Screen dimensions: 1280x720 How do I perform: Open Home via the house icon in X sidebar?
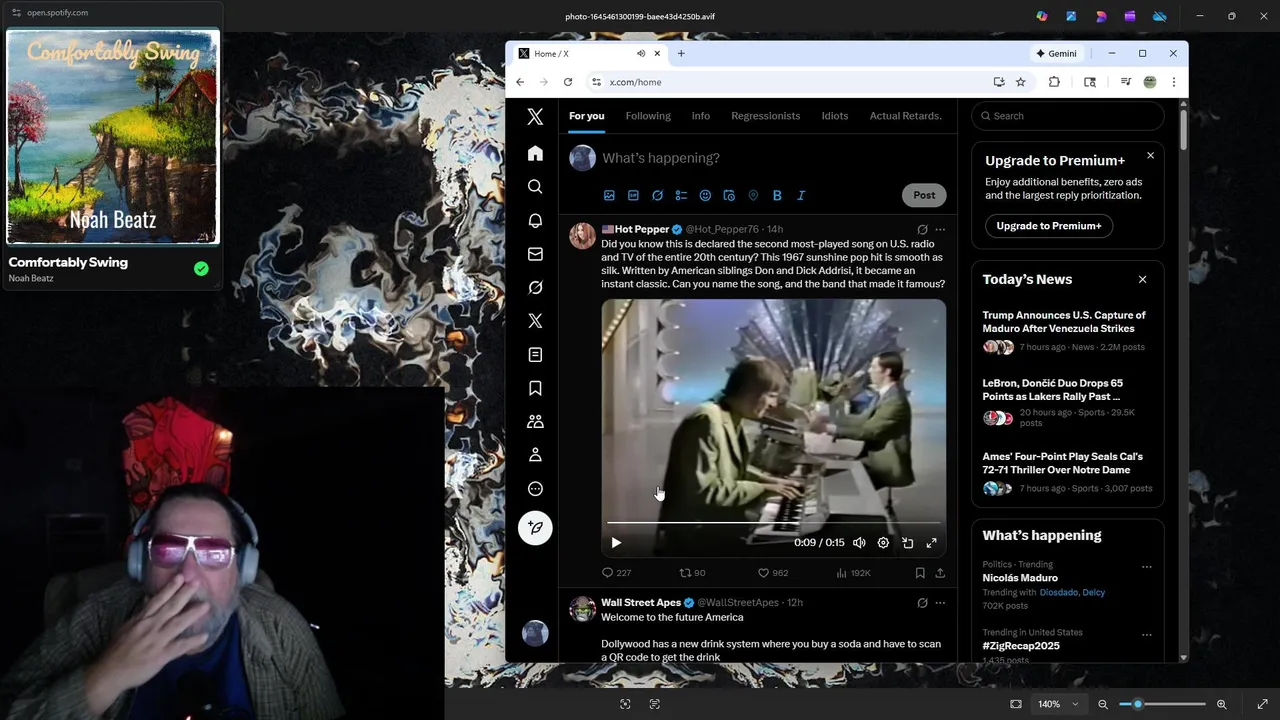535,153
